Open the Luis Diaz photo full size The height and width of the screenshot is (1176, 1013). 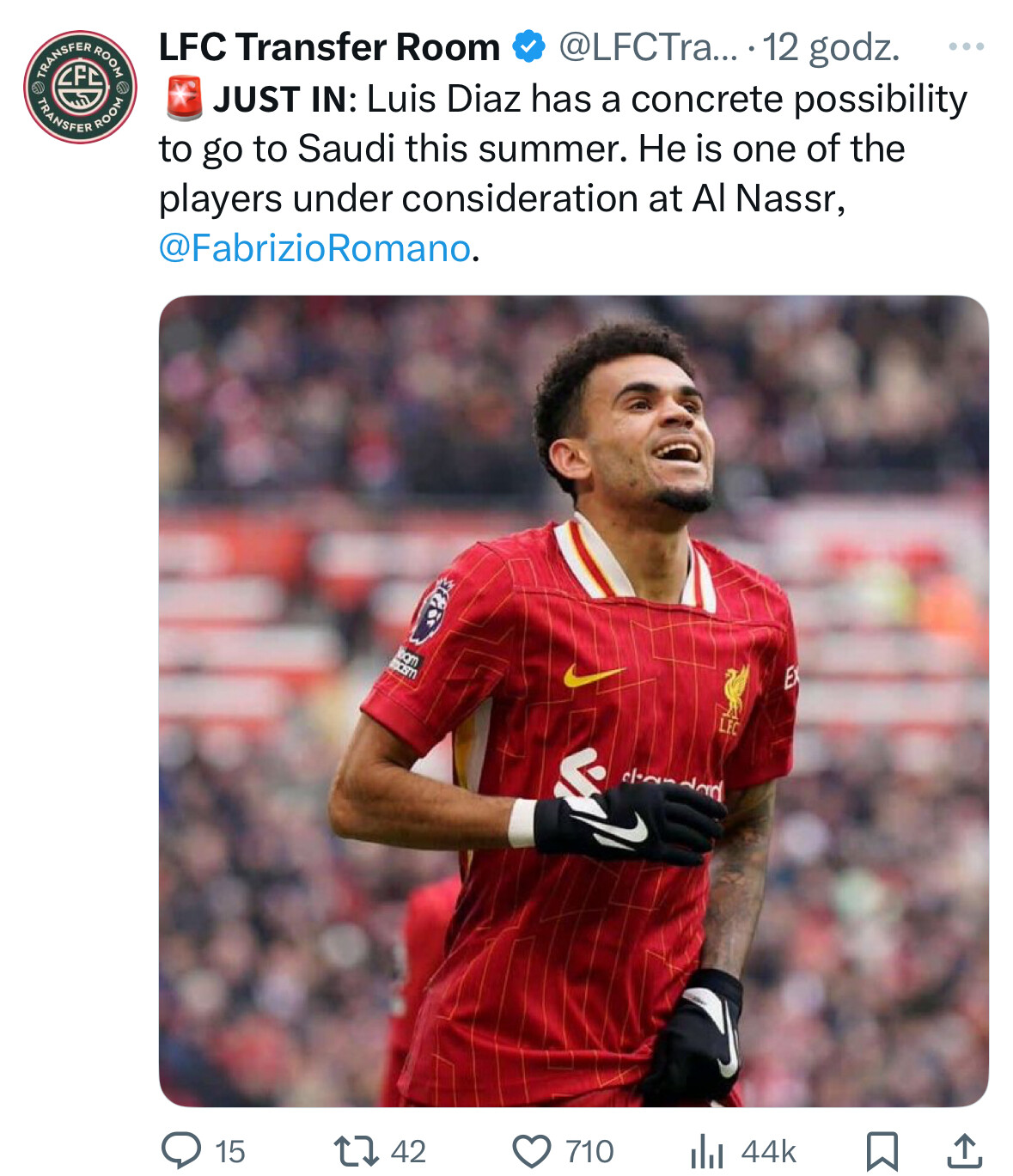[x=573, y=701]
